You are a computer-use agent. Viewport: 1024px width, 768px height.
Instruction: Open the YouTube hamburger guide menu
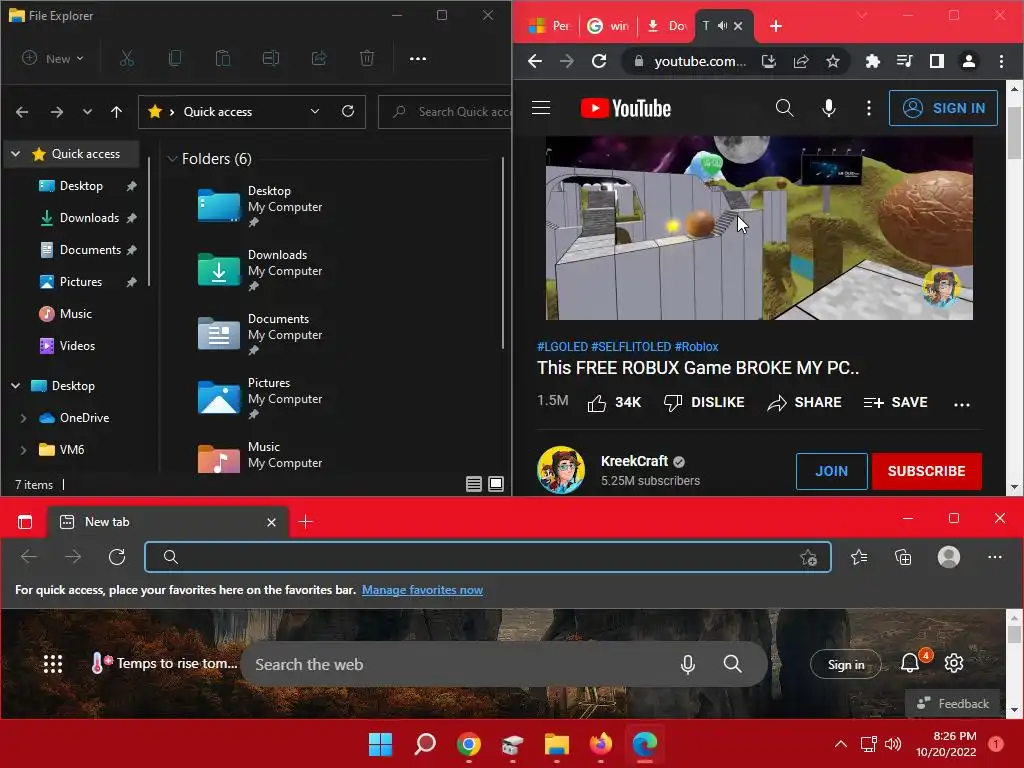[x=541, y=108]
